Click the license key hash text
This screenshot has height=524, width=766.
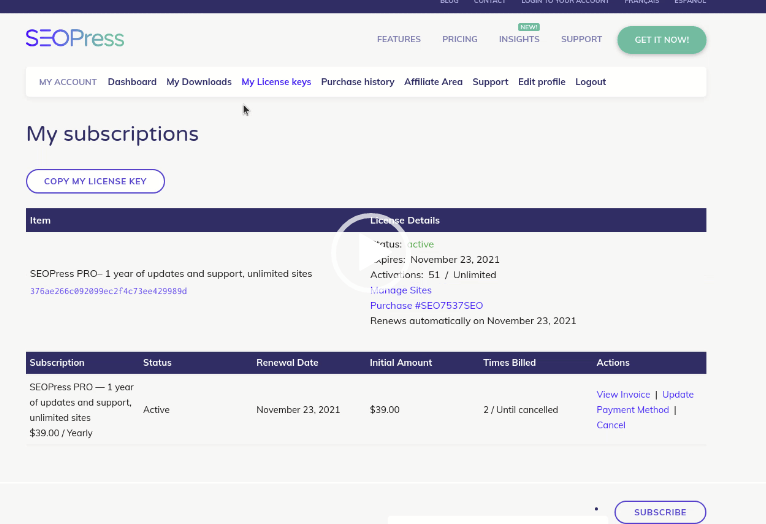click(x=108, y=291)
